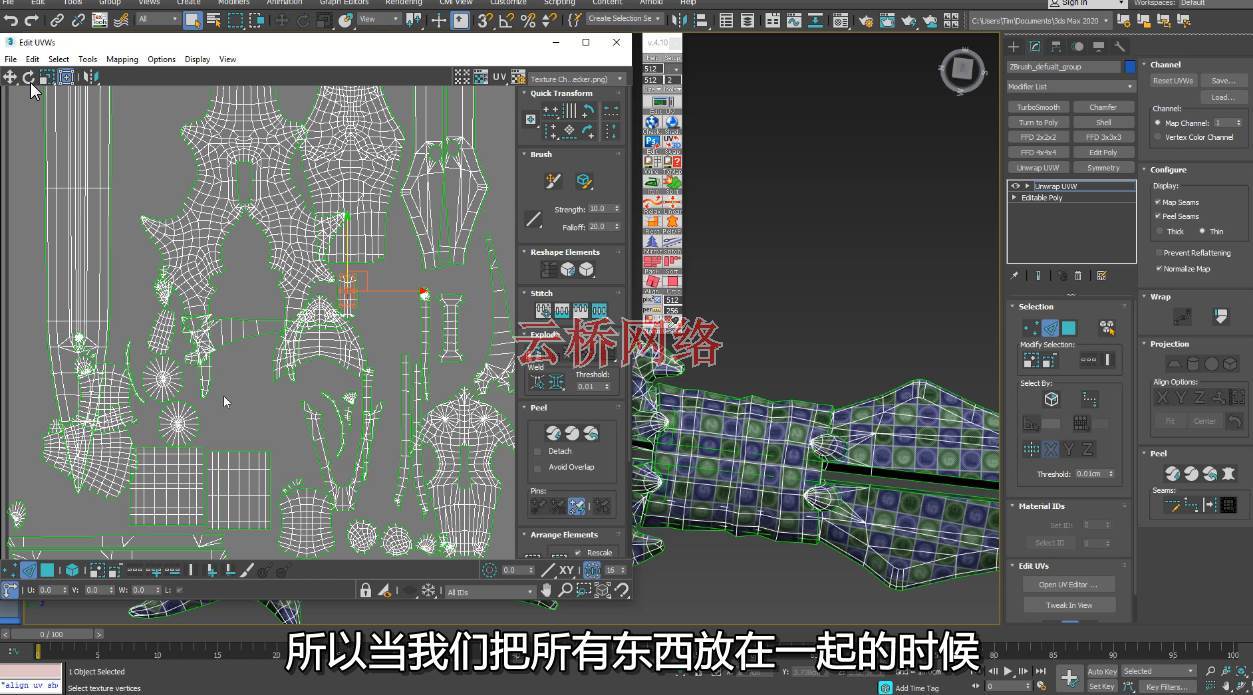Viewport: 1253px width, 695px height.
Task: Click the Zoom magnifier tool in UV editor
Action: click(566, 591)
